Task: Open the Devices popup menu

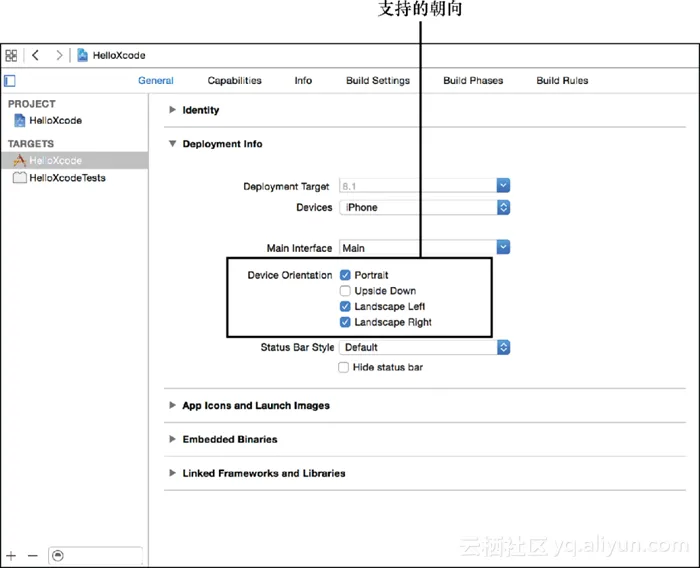Action: pos(503,207)
